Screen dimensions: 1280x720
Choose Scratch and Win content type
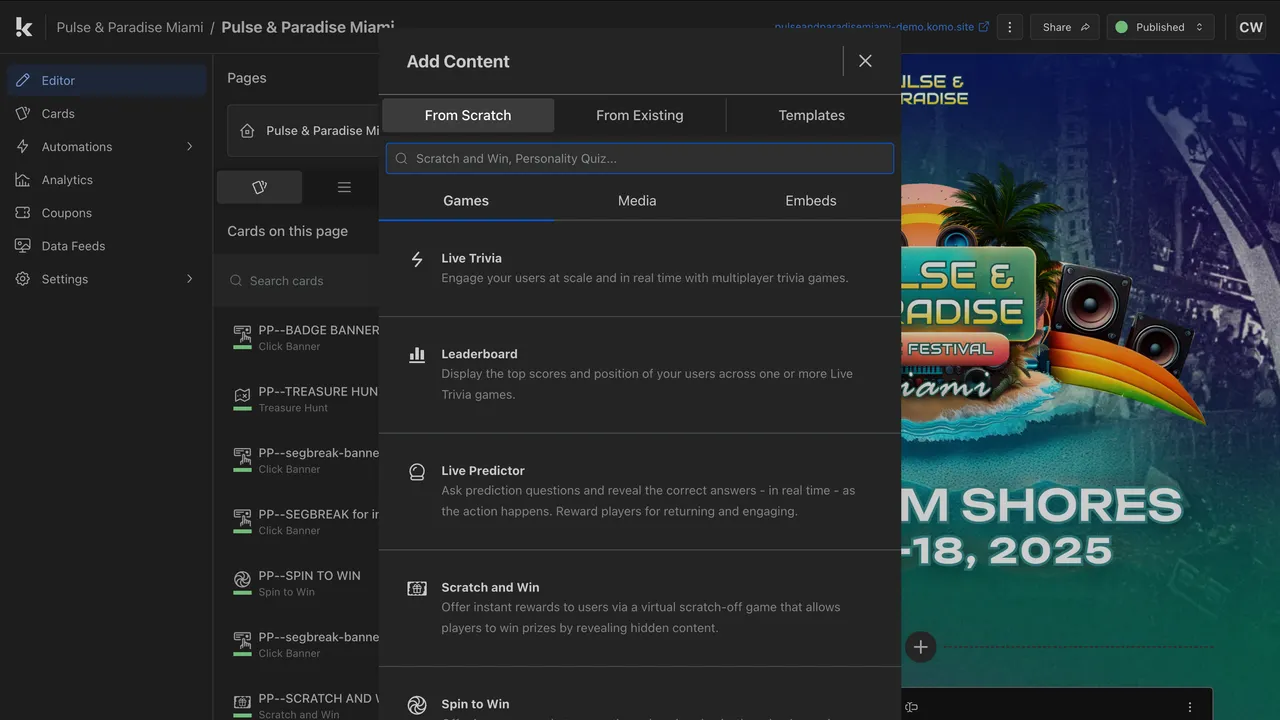pos(640,608)
